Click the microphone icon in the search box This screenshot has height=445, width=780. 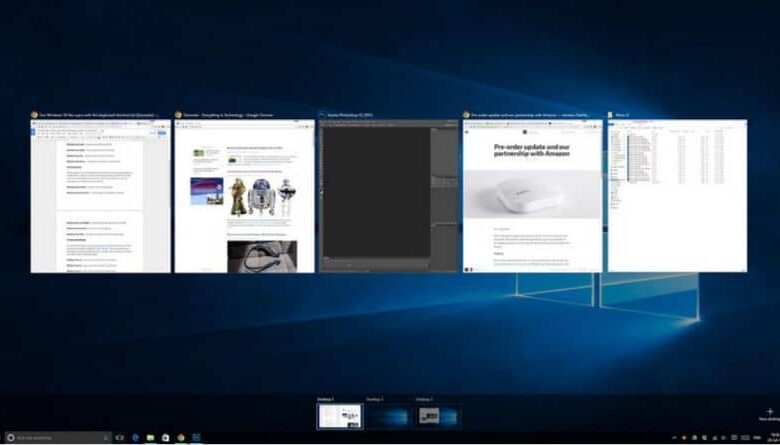(x=105, y=438)
